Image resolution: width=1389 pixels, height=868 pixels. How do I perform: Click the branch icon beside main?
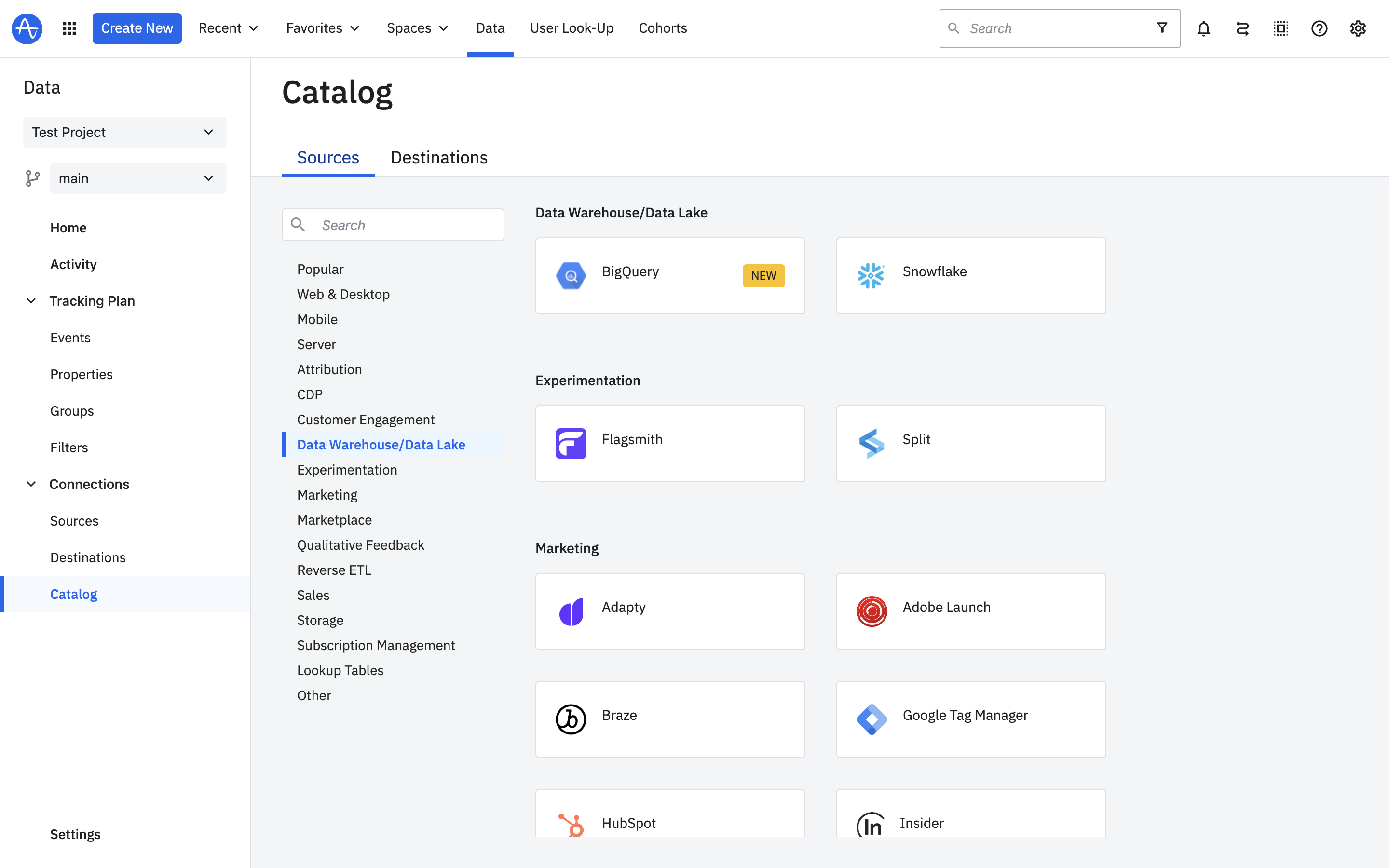pyautogui.click(x=33, y=178)
